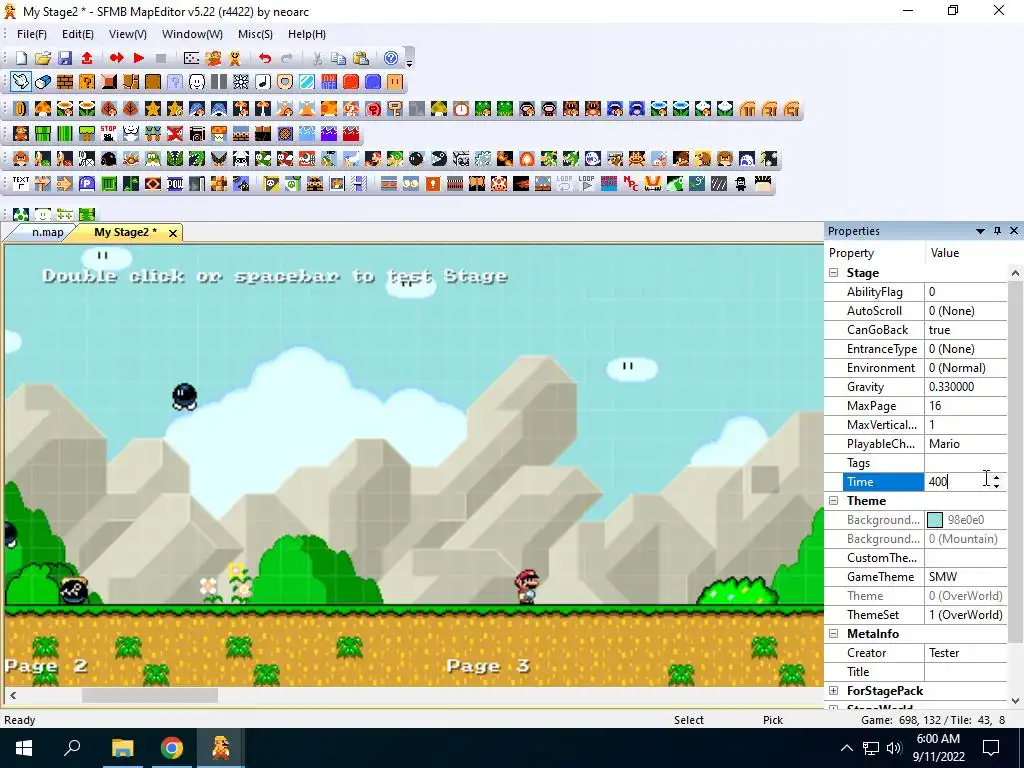Open main toolbar overflow options arrow
1024x768 pixels.
pos(409,63)
